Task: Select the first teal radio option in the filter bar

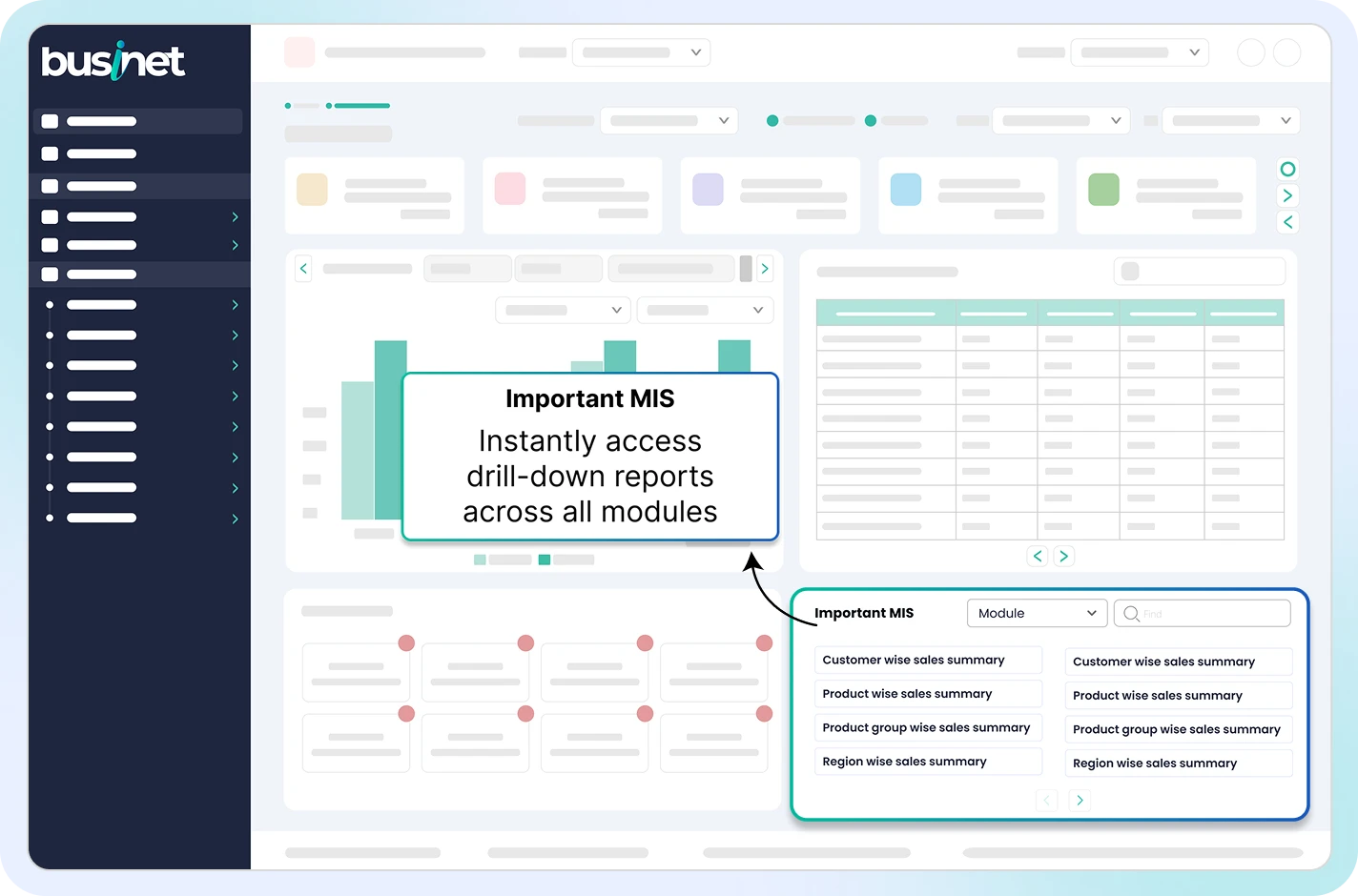Action: point(772,121)
